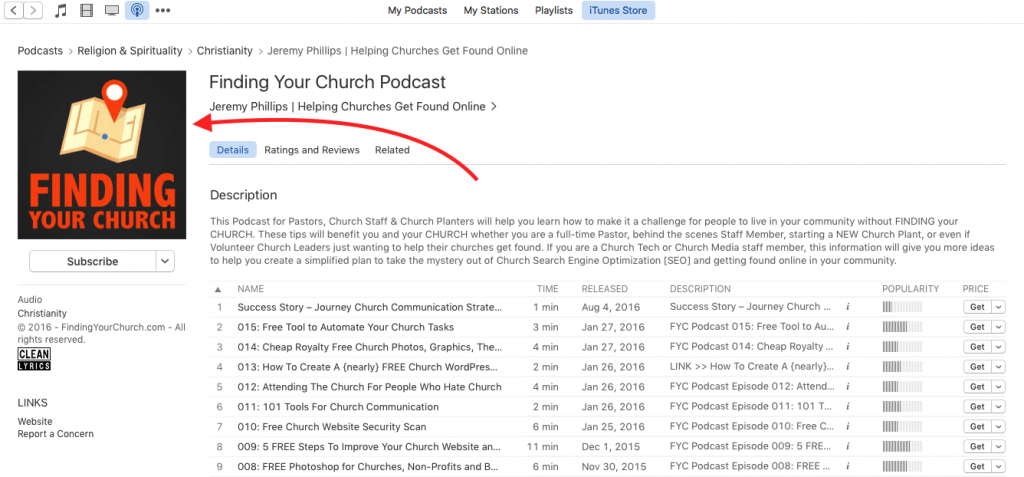
Task: Sort episodes by NAME column
Action: pos(251,289)
